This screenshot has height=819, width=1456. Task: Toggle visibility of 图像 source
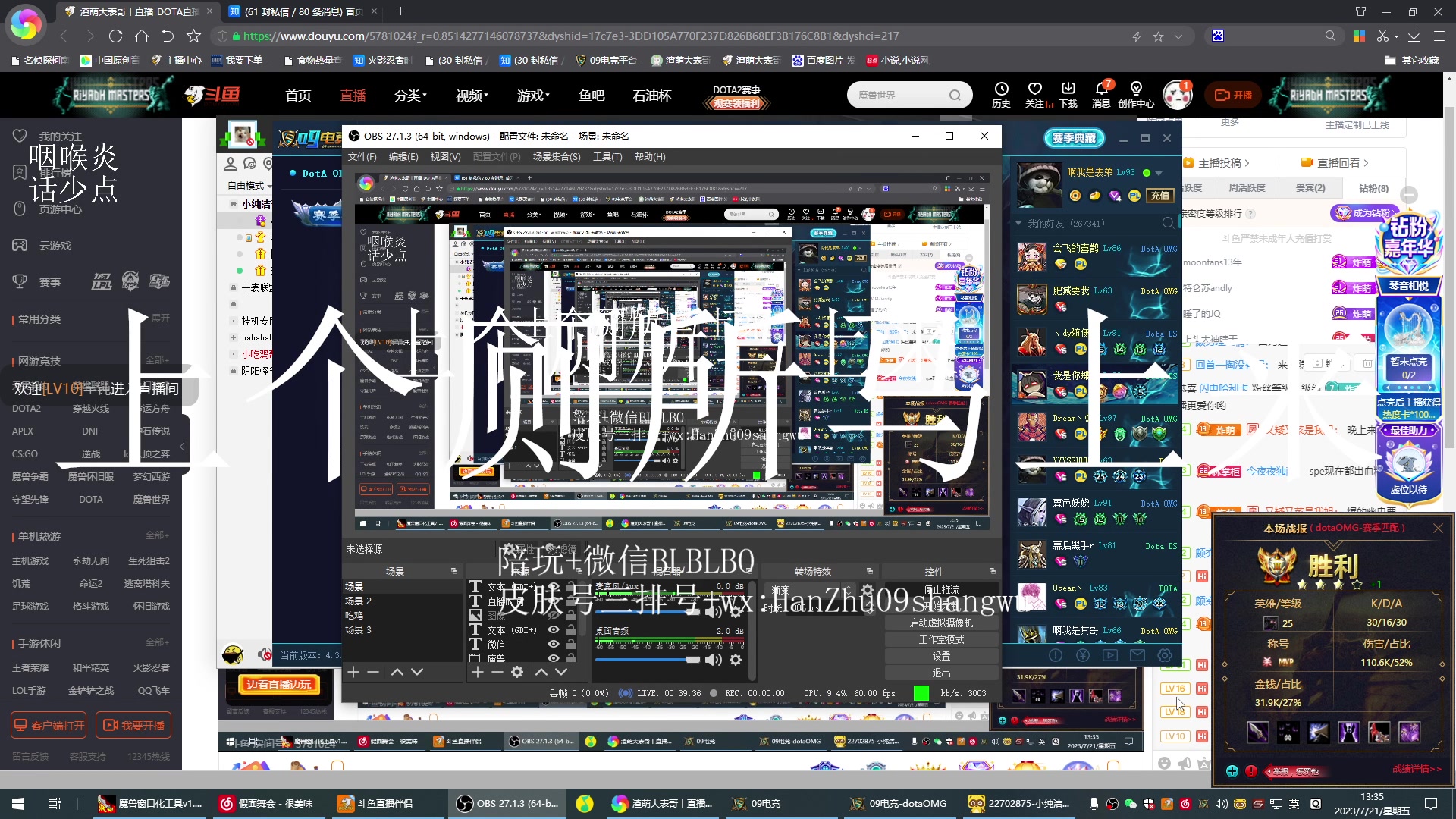click(554, 615)
